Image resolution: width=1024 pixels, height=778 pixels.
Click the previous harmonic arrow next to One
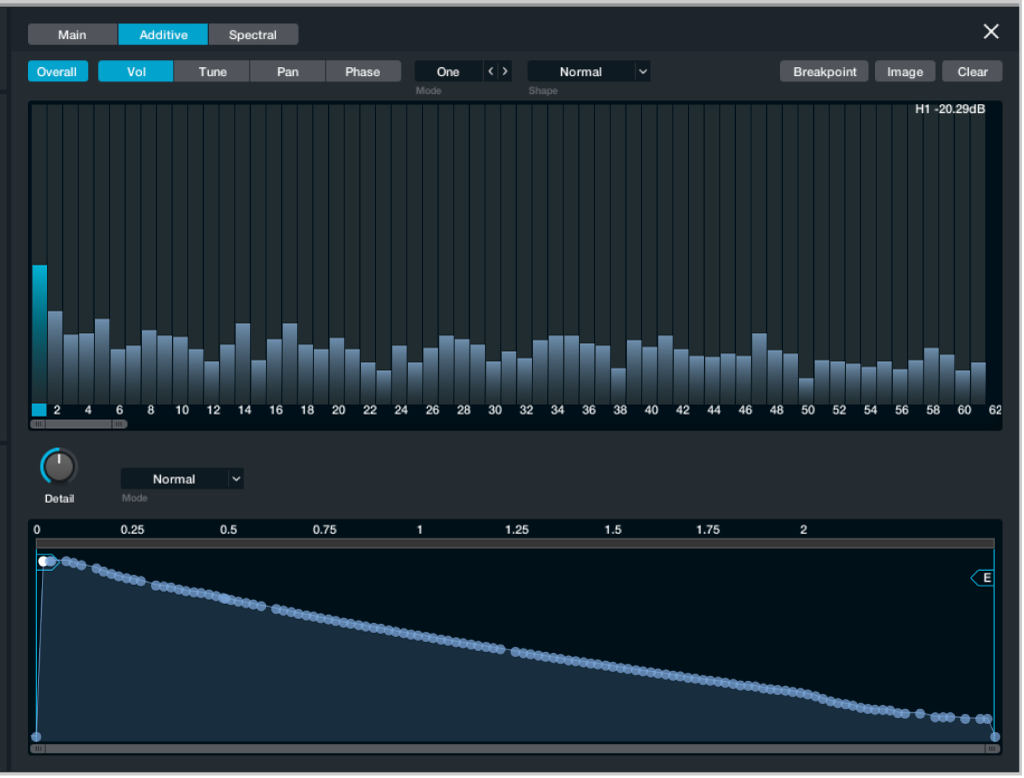pos(490,72)
